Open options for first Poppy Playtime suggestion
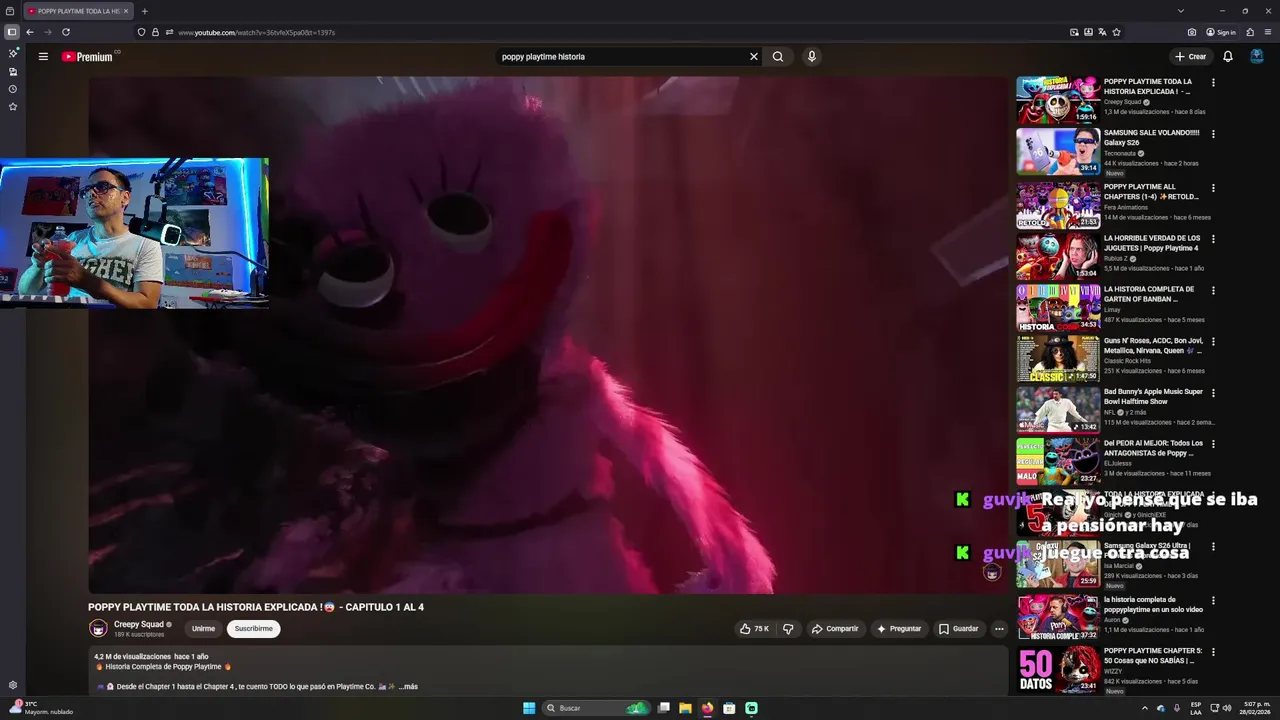 [1213, 82]
